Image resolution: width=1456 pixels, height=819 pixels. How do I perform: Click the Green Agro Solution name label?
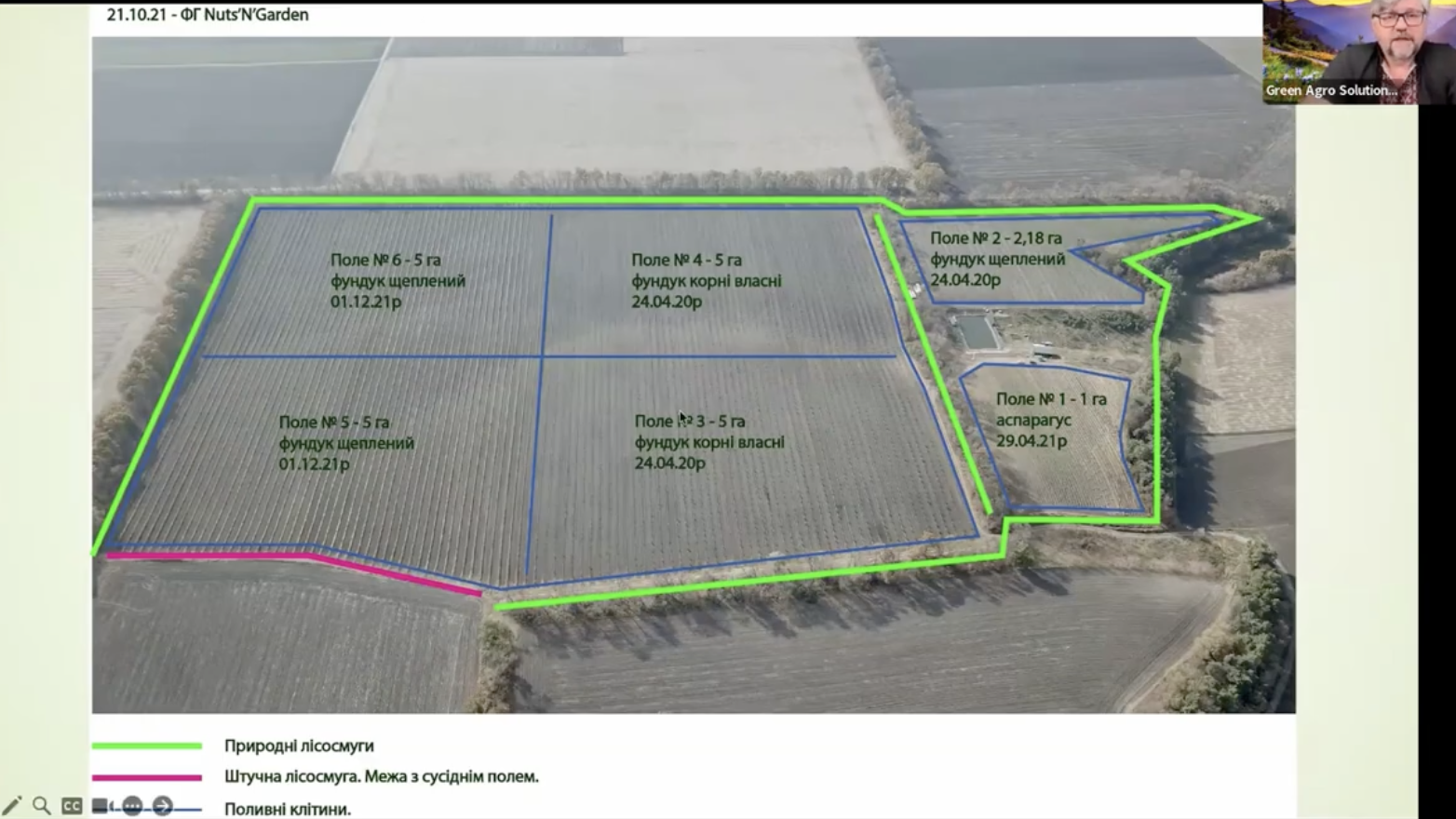1330,90
